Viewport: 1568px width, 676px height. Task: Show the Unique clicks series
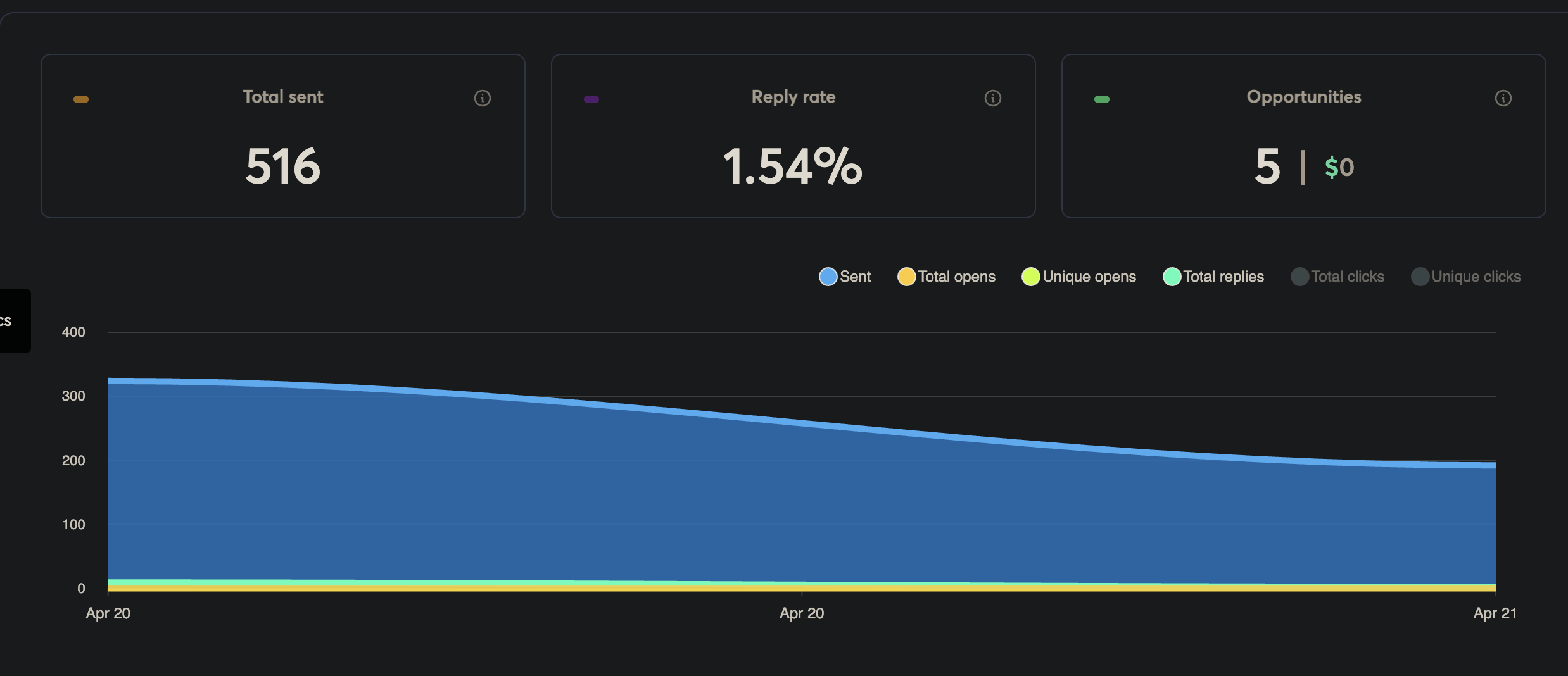tap(1466, 277)
